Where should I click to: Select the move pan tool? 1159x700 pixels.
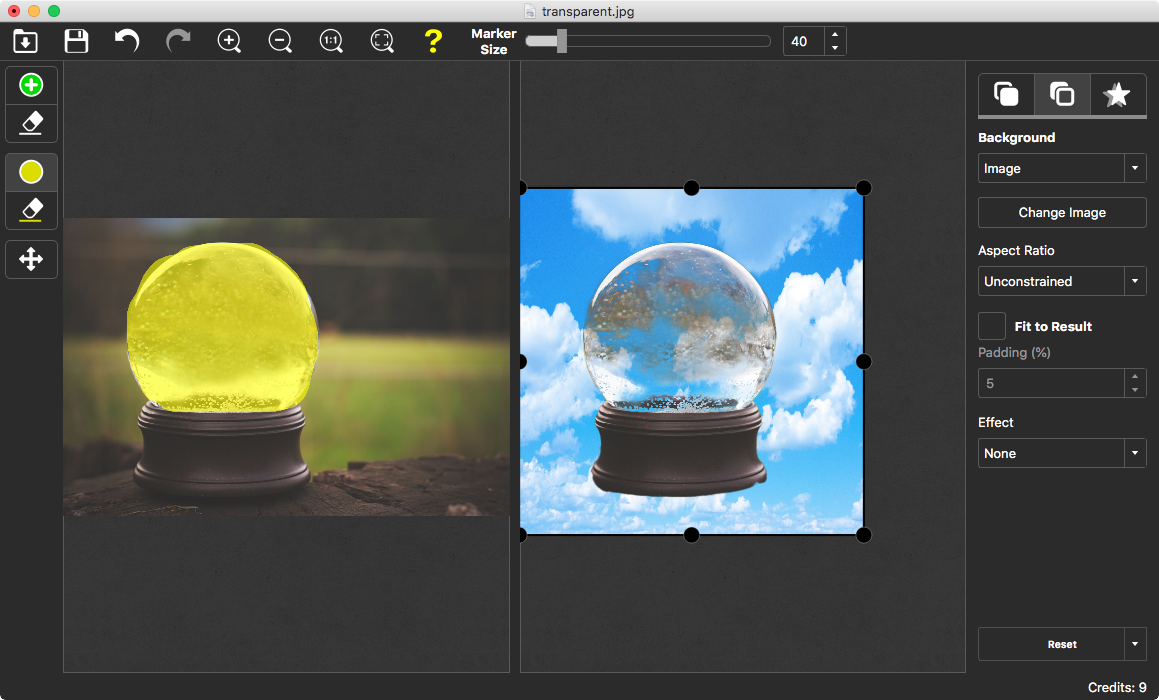[31, 260]
